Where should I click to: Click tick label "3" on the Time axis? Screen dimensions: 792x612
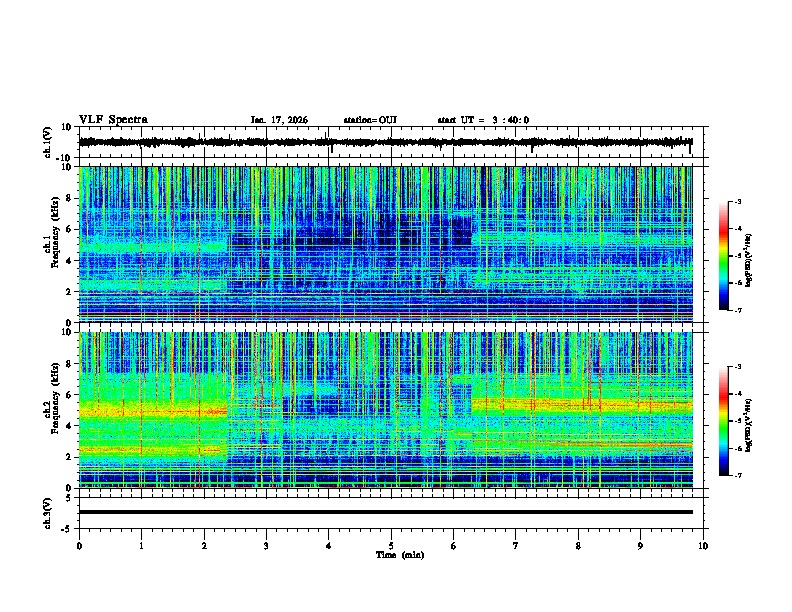(266, 546)
